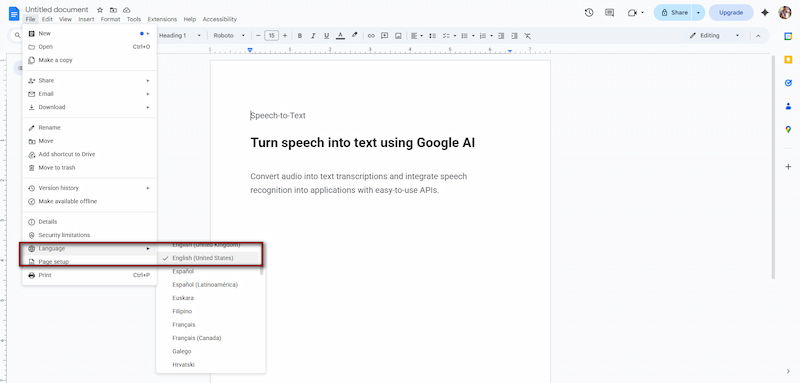Open Google Keep side panel
Viewport: 800px width, 383px height.
tap(788, 59)
